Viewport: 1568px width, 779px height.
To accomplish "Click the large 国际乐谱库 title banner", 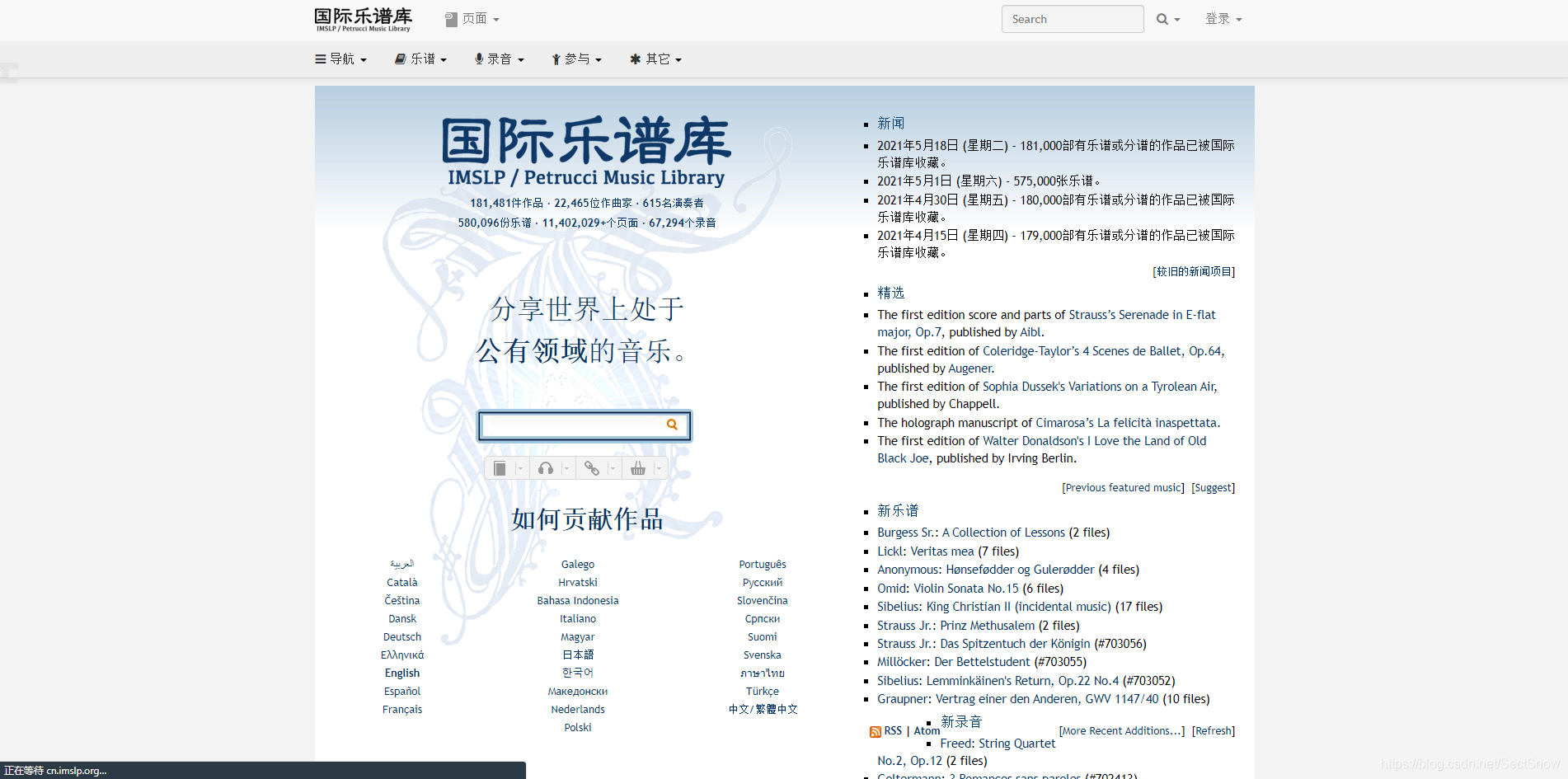I will pyautogui.click(x=586, y=153).
